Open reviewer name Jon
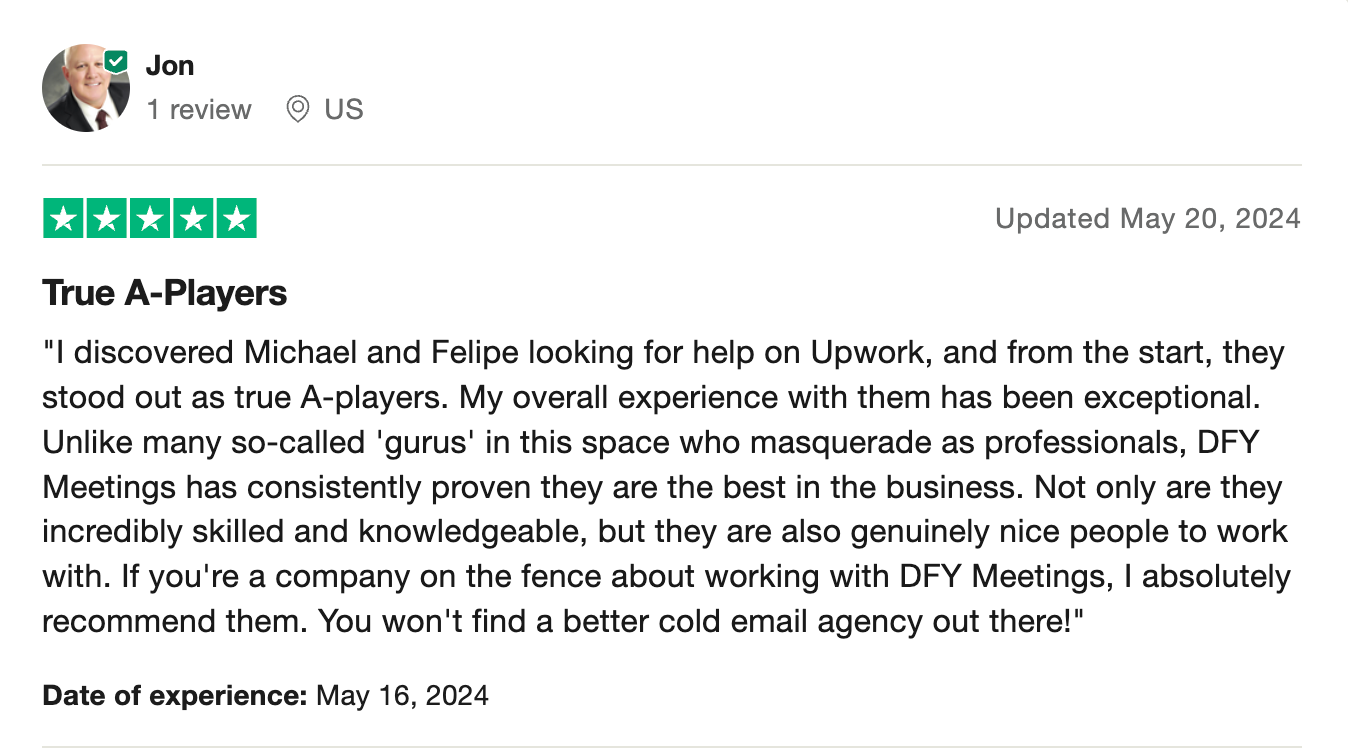Image resolution: width=1348 pixels, height=752 pixels. pos(169,65)
